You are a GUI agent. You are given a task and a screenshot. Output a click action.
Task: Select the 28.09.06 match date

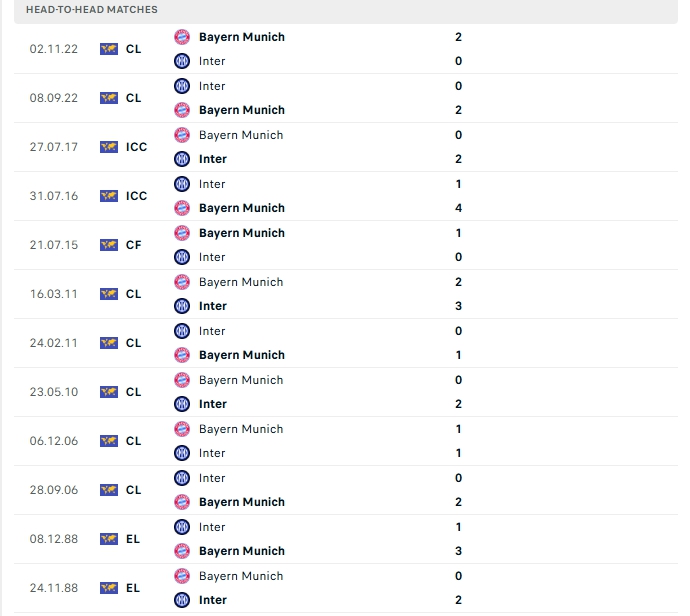pos(54,490)
